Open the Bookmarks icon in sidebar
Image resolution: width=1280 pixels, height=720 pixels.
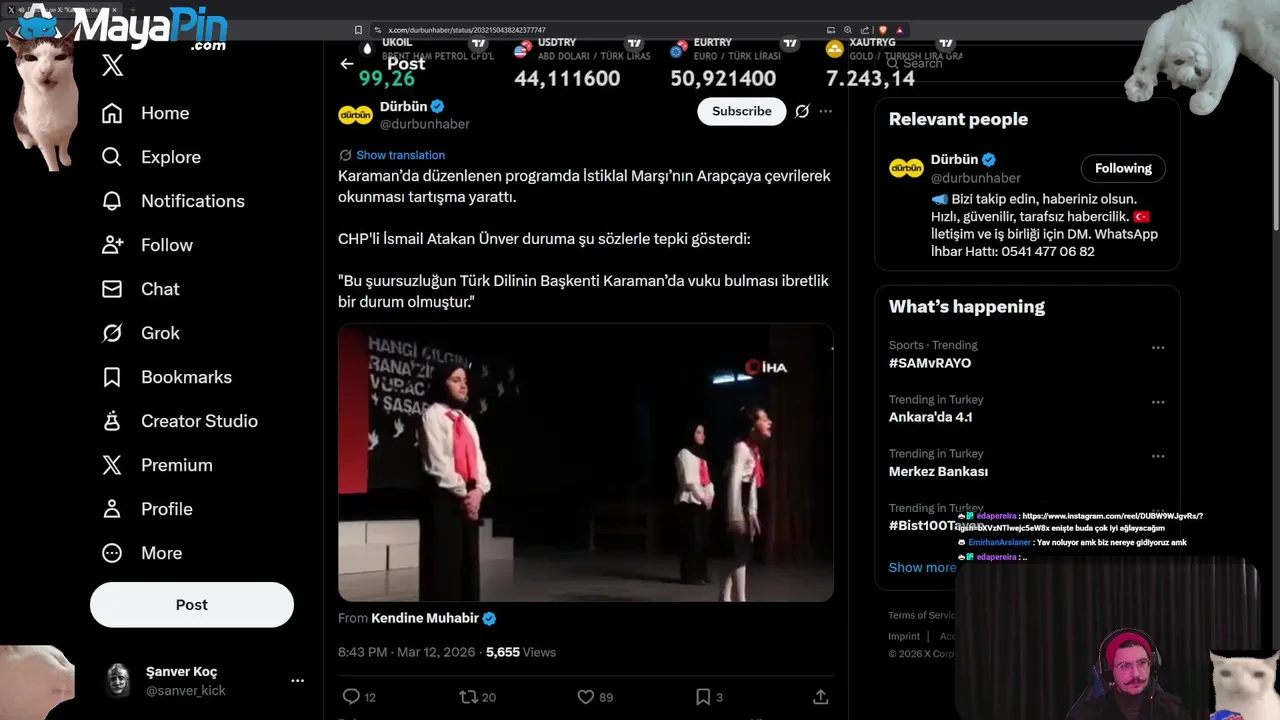pyautogui.click(x=112, y=377)
